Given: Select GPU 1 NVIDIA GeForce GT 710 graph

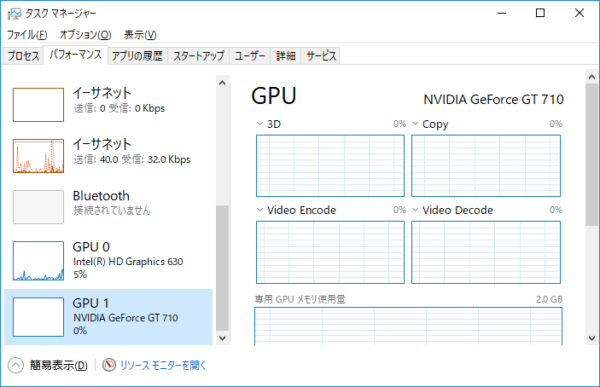Looking at the screenshot, I should point(38,317).
